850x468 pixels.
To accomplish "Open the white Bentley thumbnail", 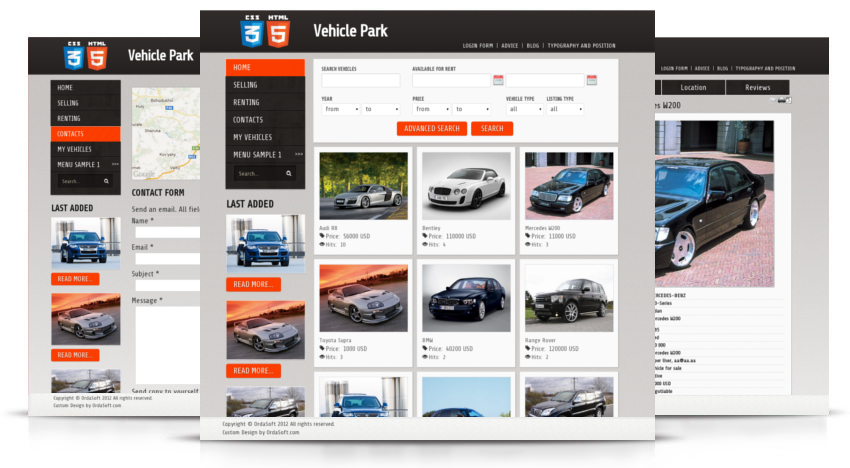I will click(x=466, y=185).
